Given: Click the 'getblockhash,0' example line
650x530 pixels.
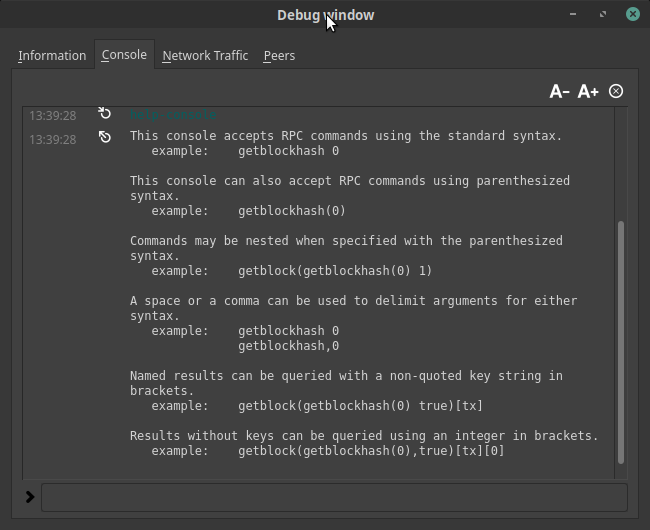Looking at the screenshot, I should (289, 346).
